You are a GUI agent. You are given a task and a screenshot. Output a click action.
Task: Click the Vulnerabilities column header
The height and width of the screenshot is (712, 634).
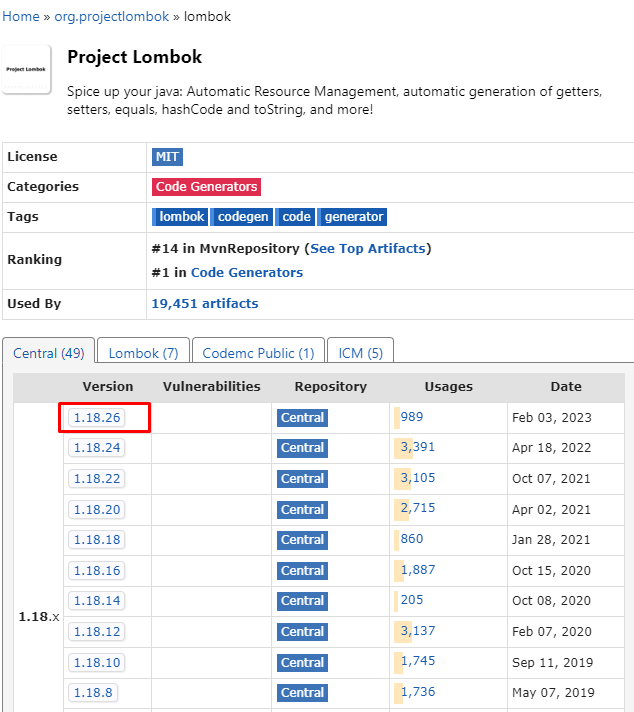[x=212, y=386]
